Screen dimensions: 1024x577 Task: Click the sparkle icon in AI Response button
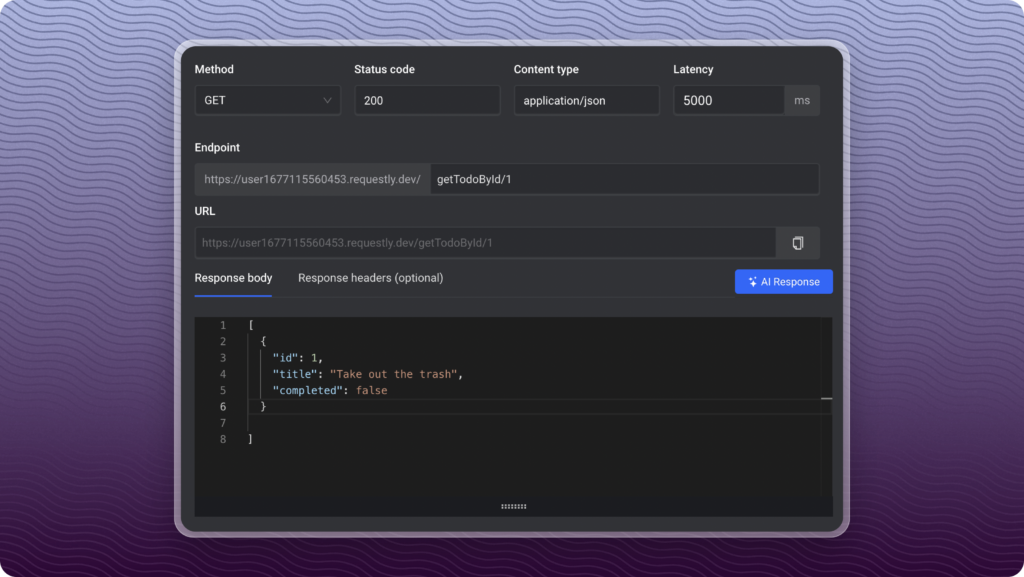pyautogui.click(x=752, y=282)
